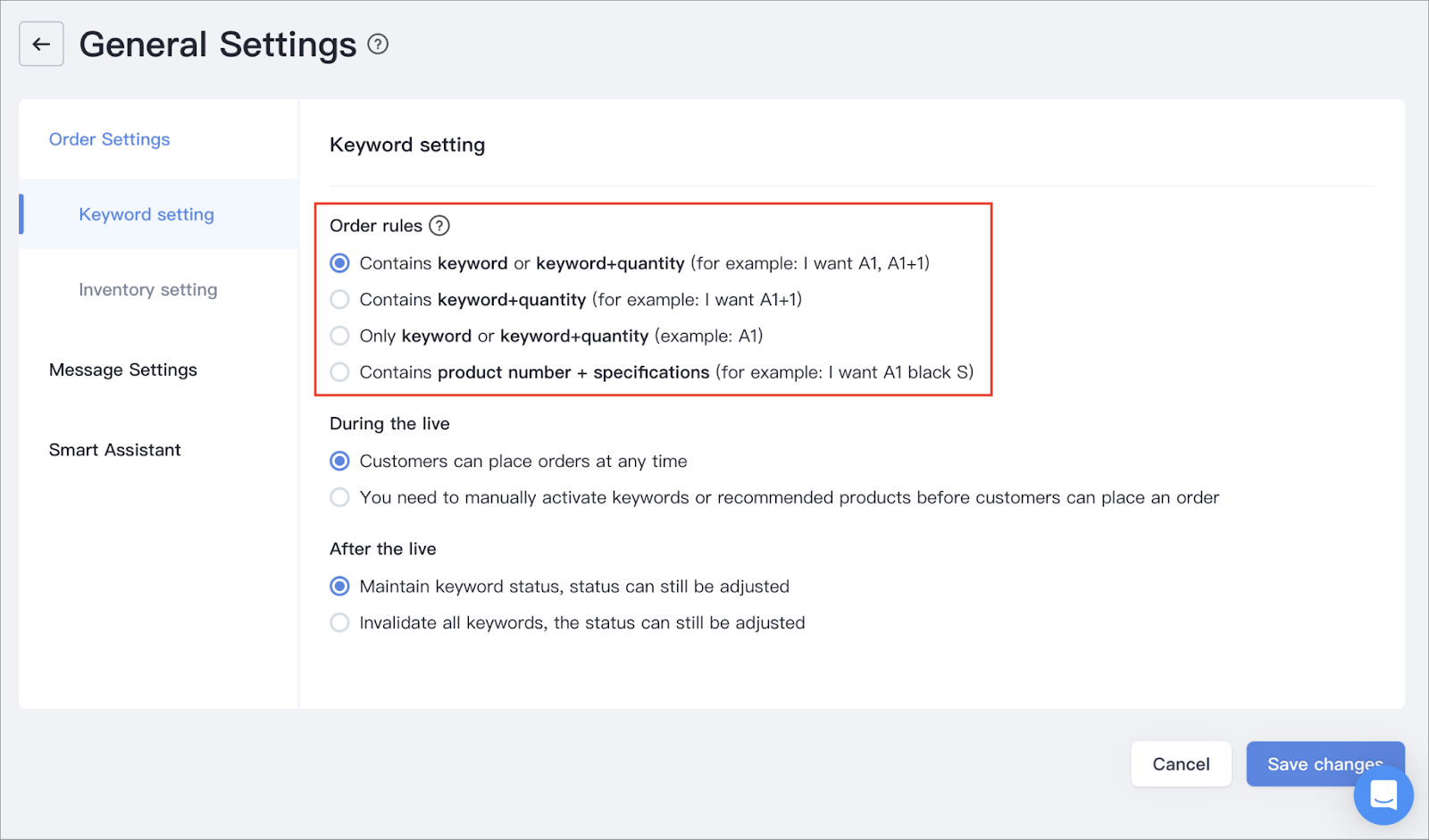Click the Keyword setting page heading
Screen dimensions: 1429x840
coord(407,144)
